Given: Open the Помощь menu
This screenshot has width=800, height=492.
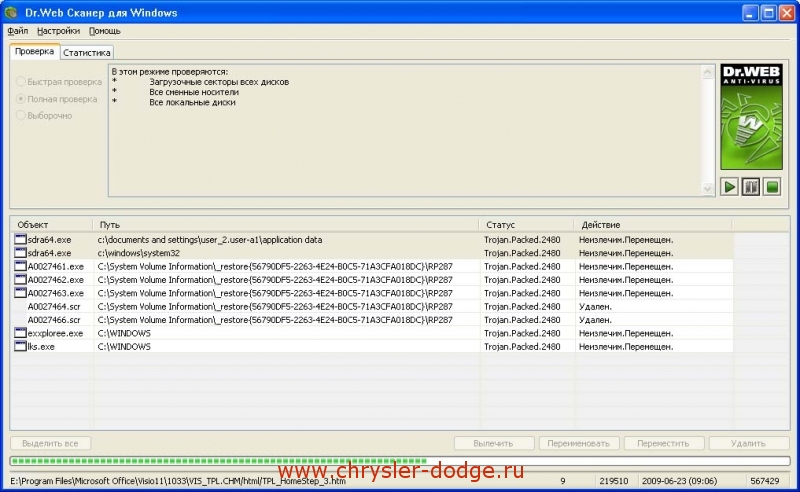Looking at the screenshot, I should [105, 31].
